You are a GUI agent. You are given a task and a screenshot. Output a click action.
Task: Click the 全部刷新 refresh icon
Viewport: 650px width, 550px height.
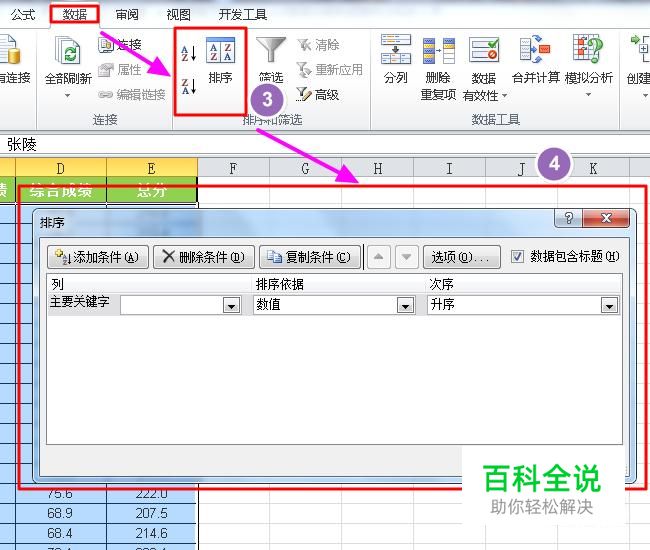(68, 50)
